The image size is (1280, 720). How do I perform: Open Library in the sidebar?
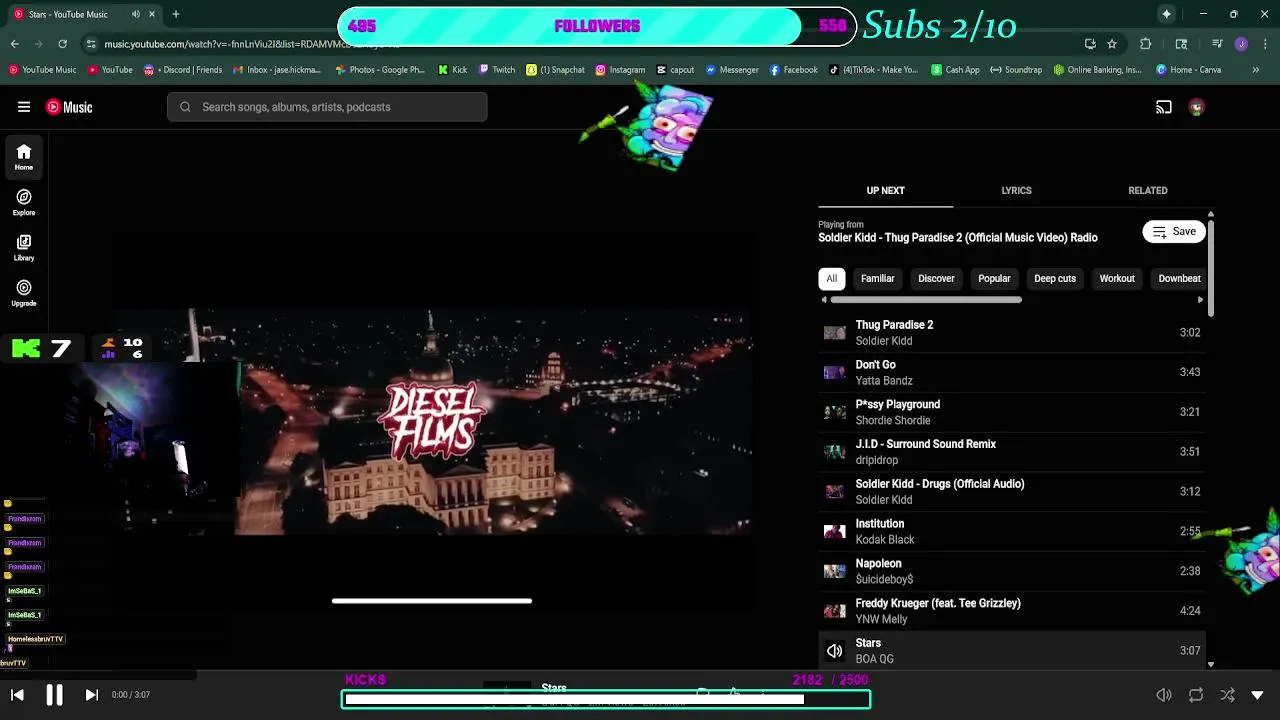click(x=24, y=247)
